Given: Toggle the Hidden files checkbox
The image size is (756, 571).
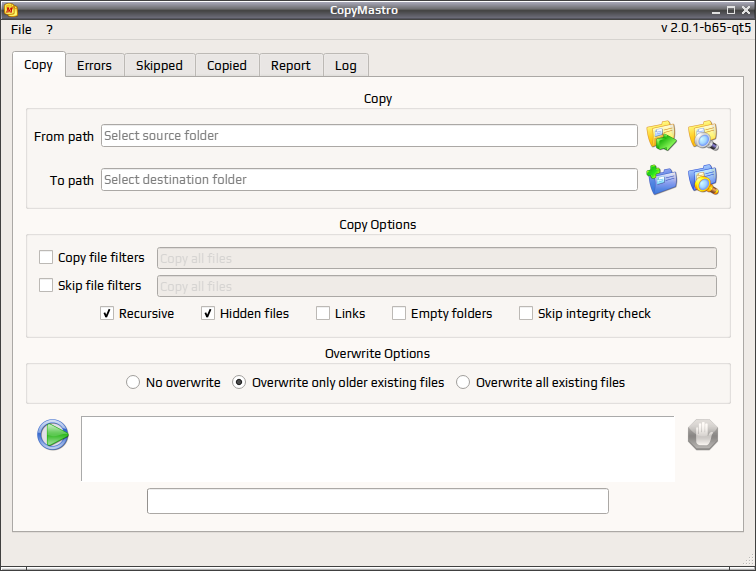Looking at the screenshot, I should 208,313.
